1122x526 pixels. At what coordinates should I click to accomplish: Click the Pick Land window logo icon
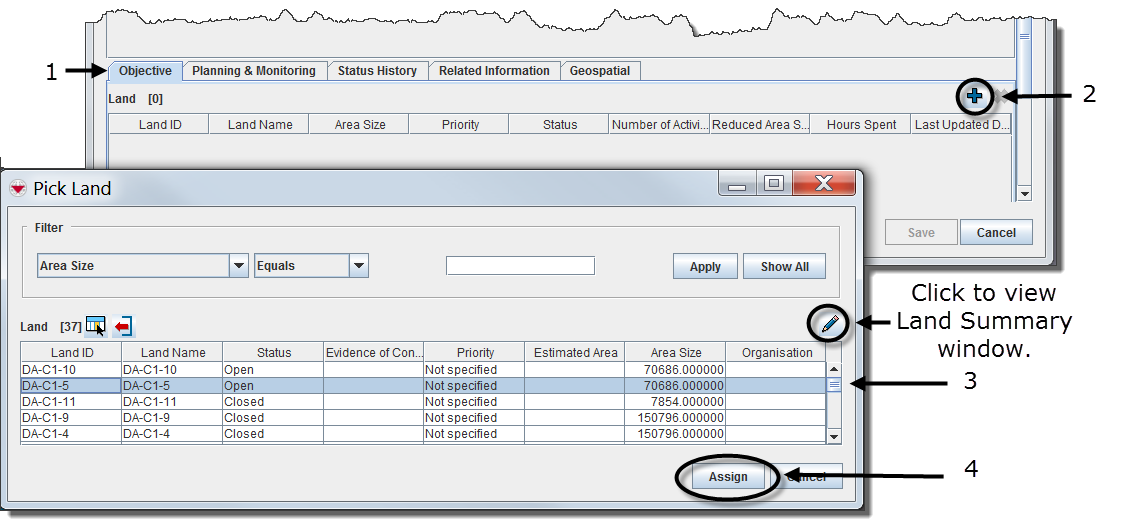[18, 188]
